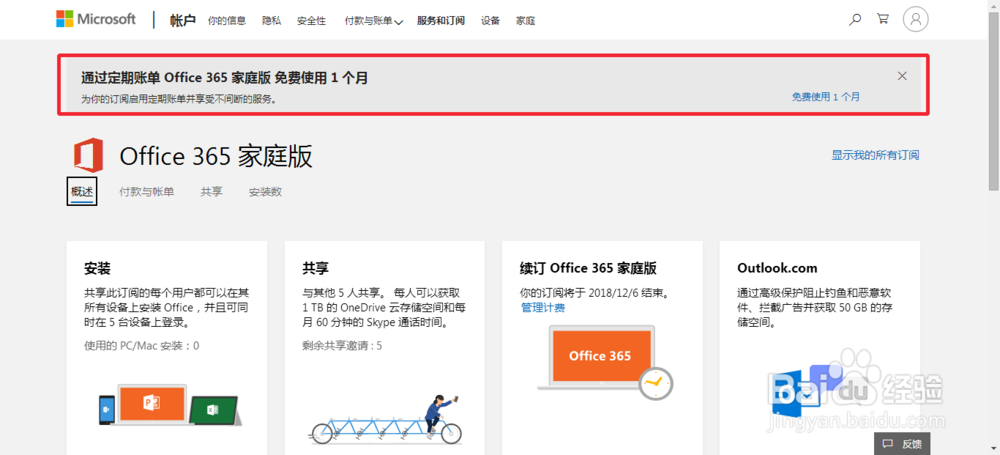Click the install devices illustration
The image size is (1000, 455).
170,405
